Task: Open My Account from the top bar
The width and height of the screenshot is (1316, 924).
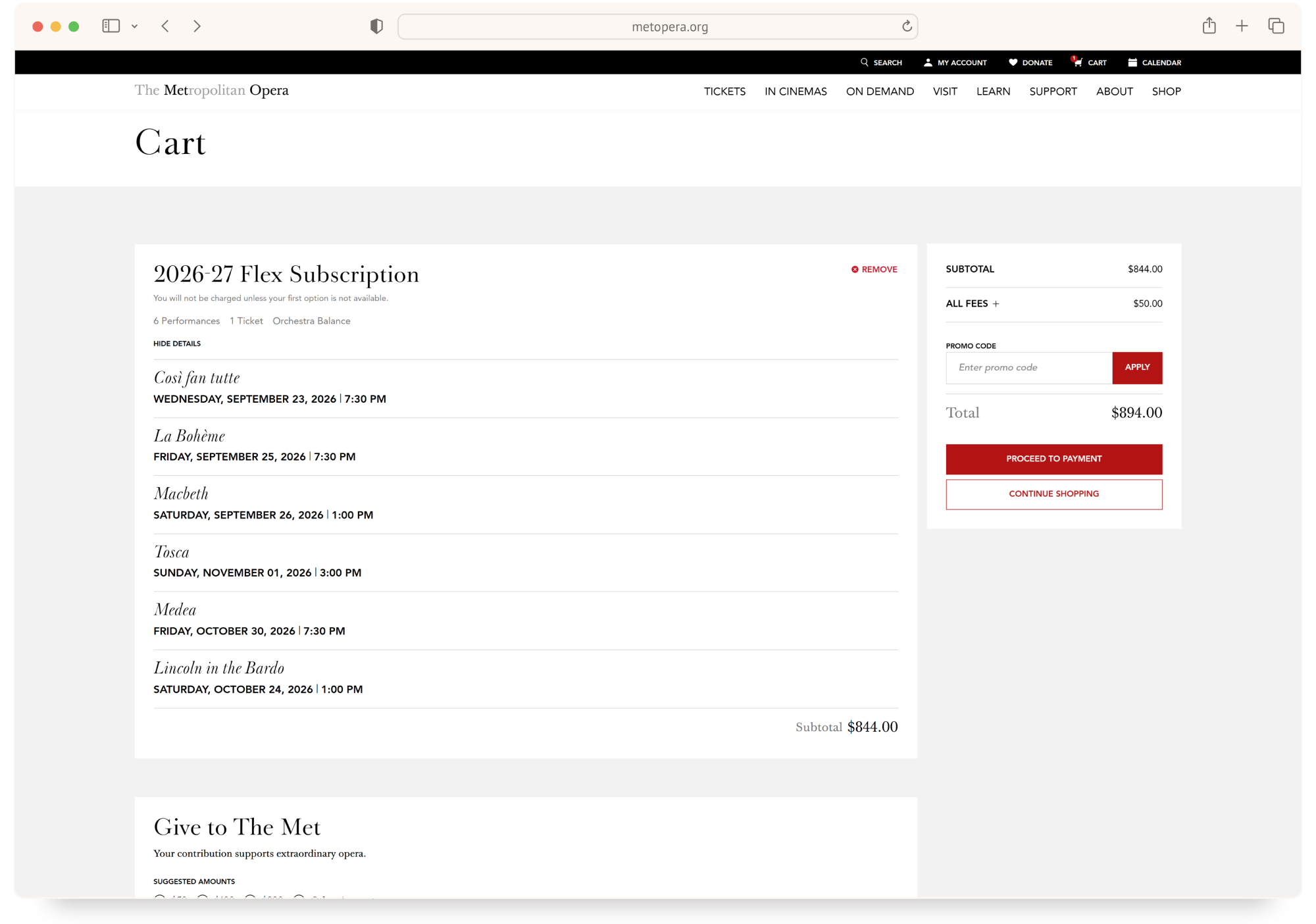Action: point(955,63)
